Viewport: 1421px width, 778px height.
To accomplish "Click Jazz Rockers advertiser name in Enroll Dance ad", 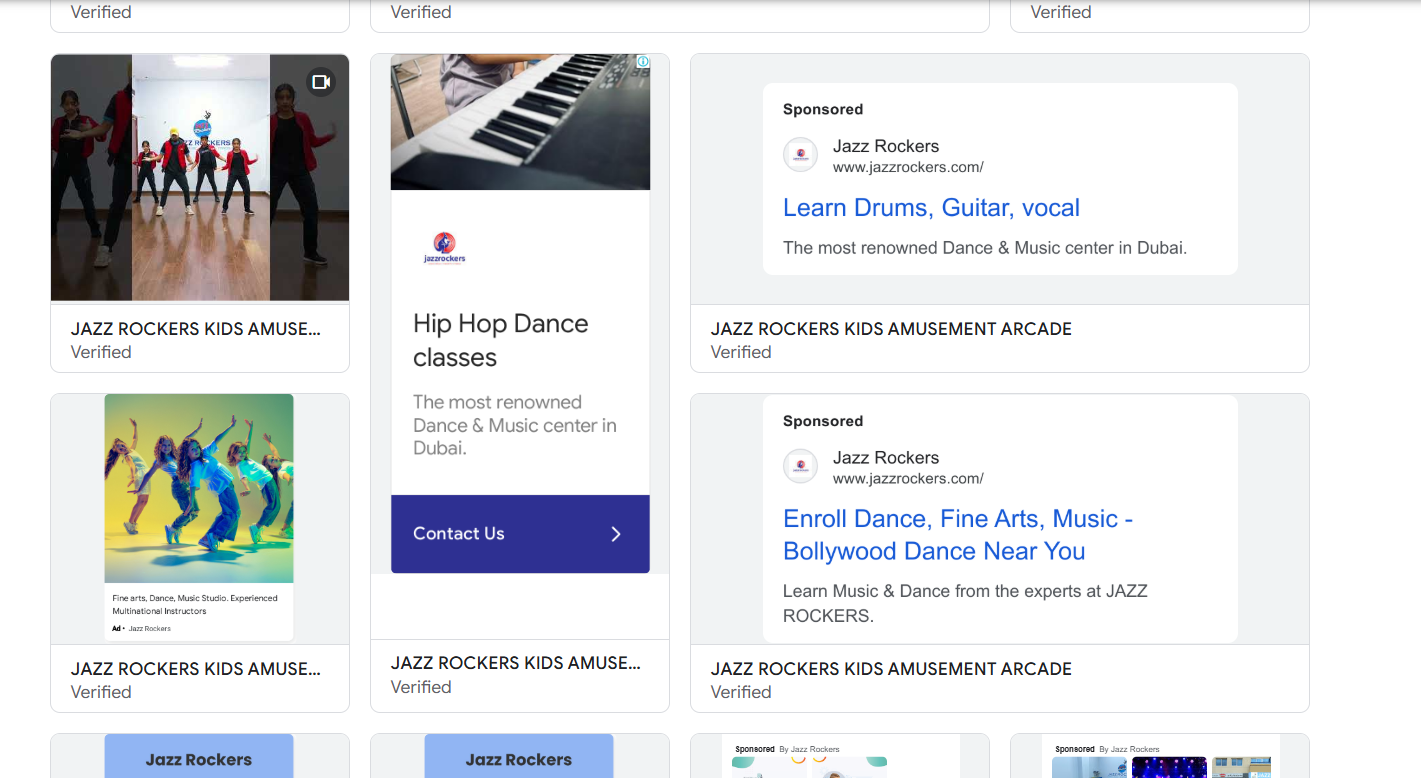I will point(885,457).
